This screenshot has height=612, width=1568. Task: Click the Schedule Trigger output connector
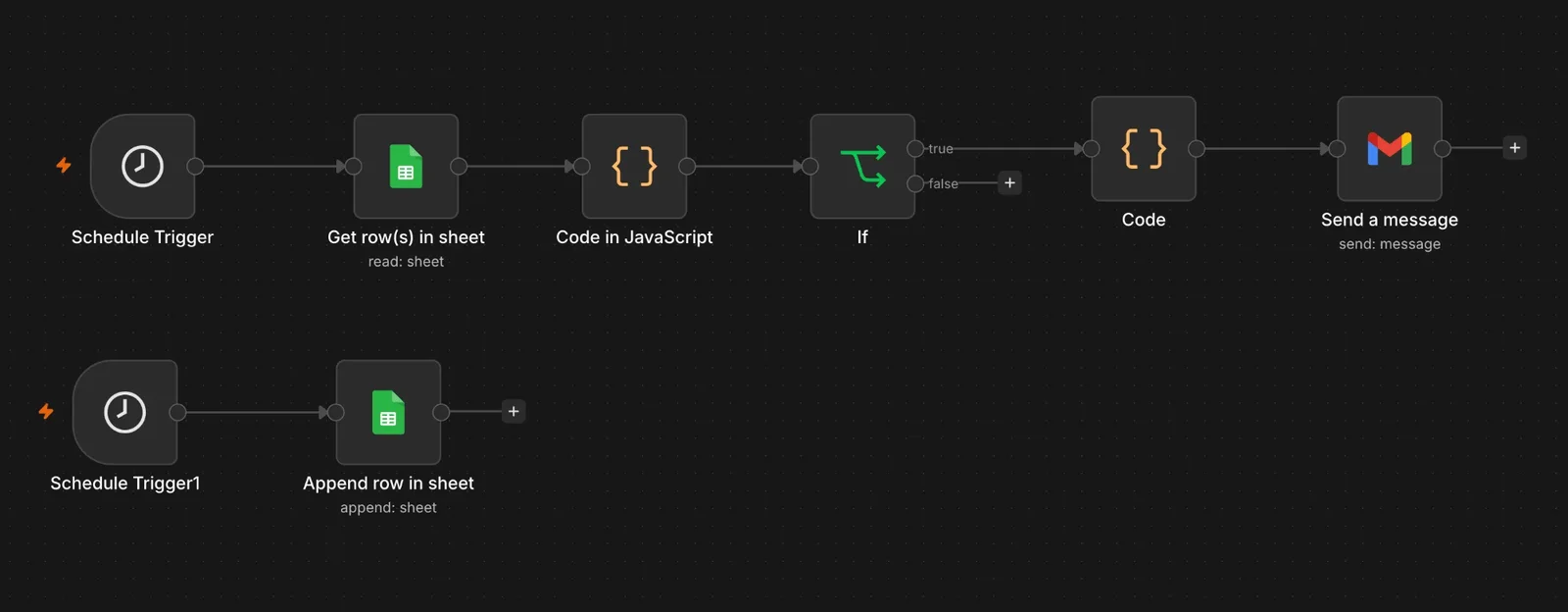coord(195,166)
